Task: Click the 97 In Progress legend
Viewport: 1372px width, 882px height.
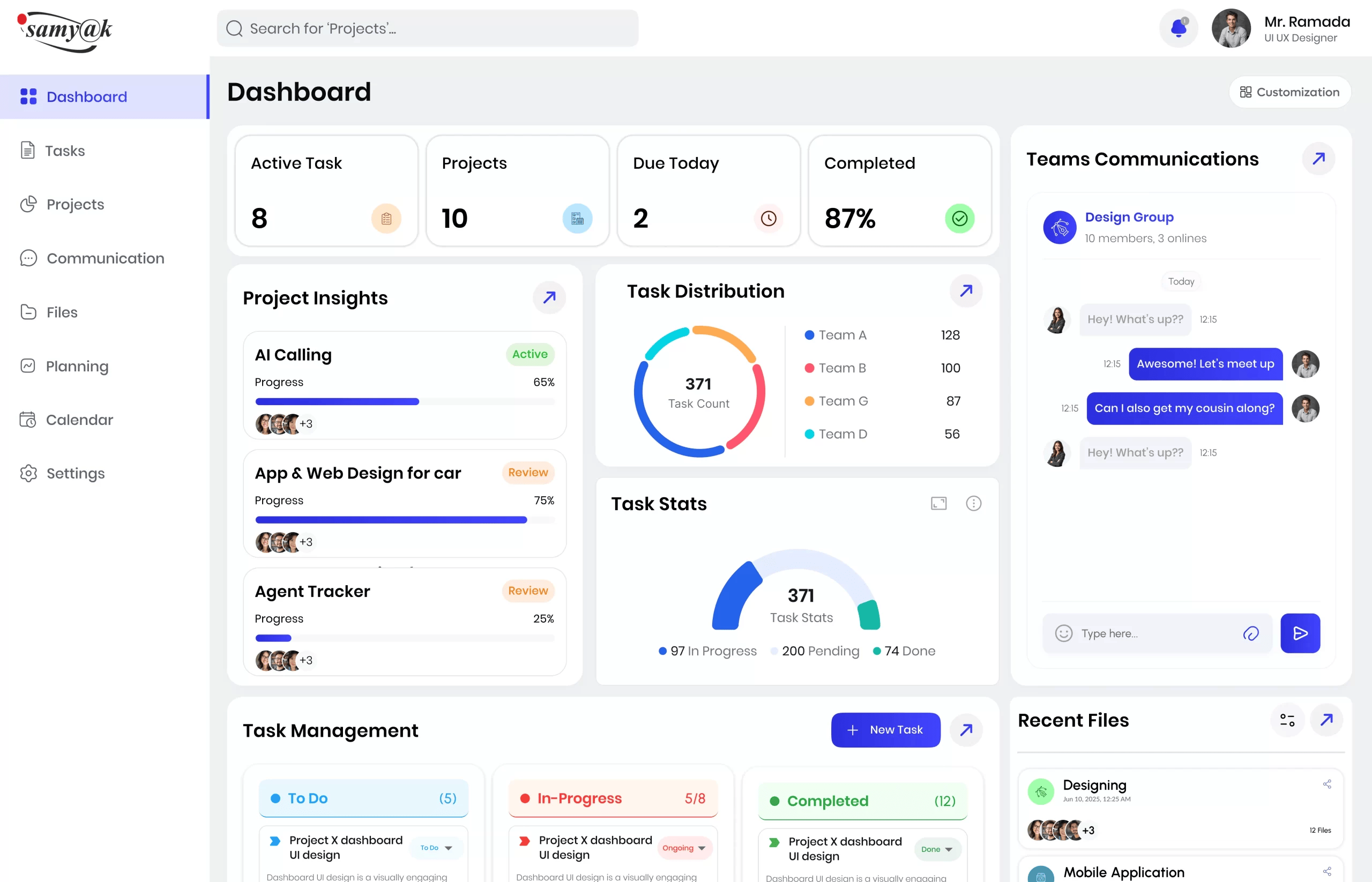Action: (x=707, y=651)
